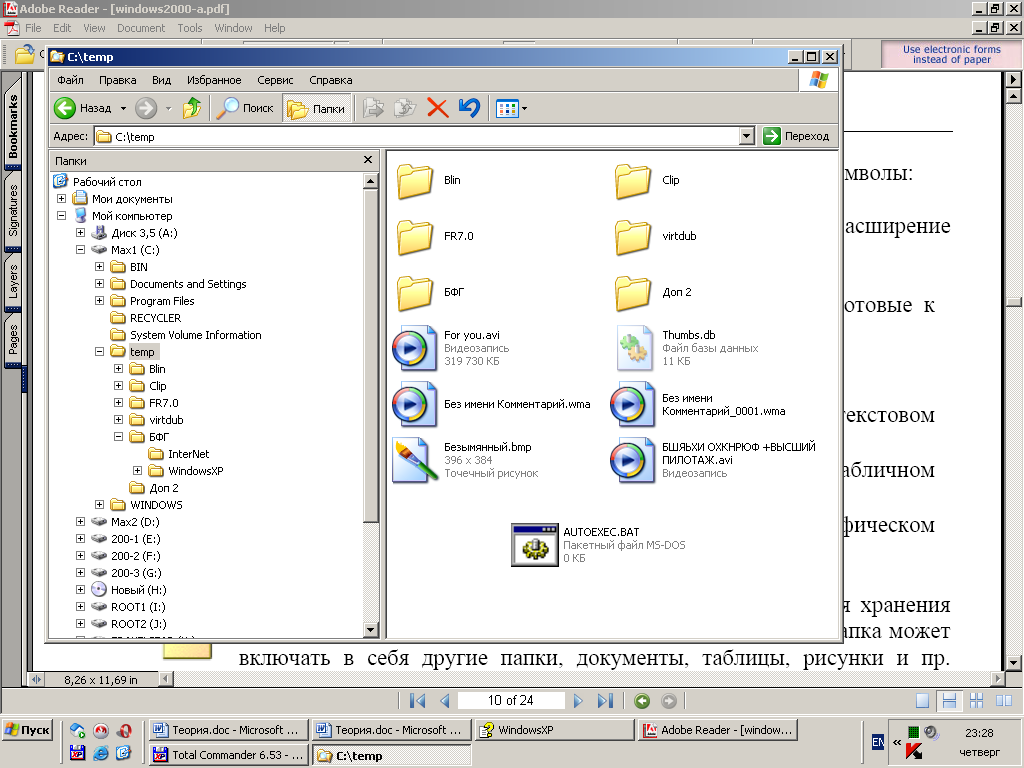Select the virtdub folder icon

pyautogui.click(x=633, y=236)
